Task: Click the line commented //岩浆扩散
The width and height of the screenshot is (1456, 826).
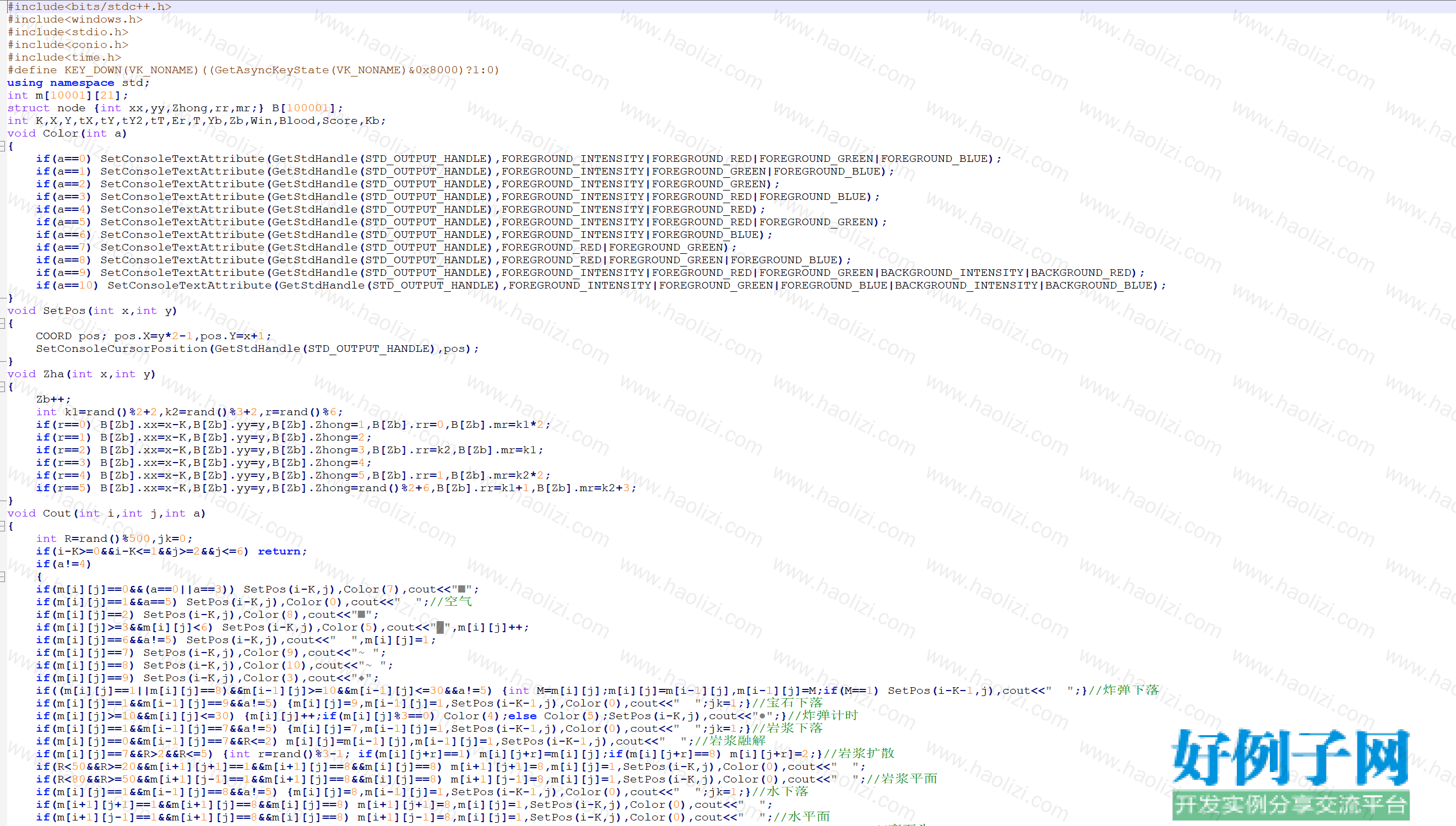Action: 465,754
